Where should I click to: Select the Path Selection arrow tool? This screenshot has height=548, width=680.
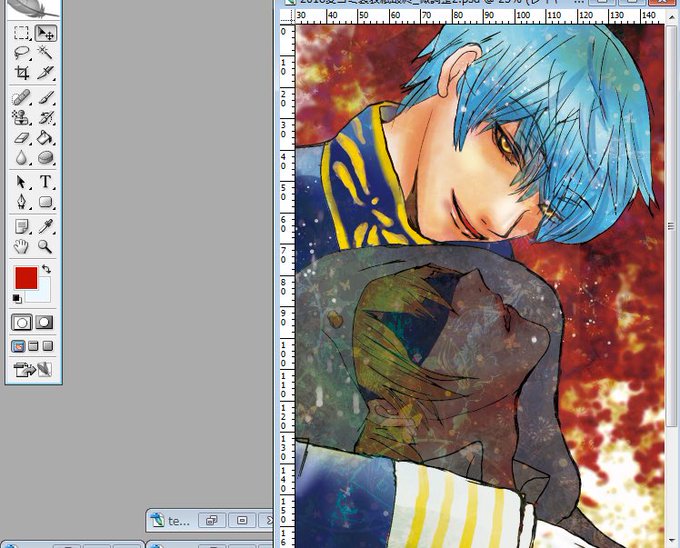pos(21,182)
